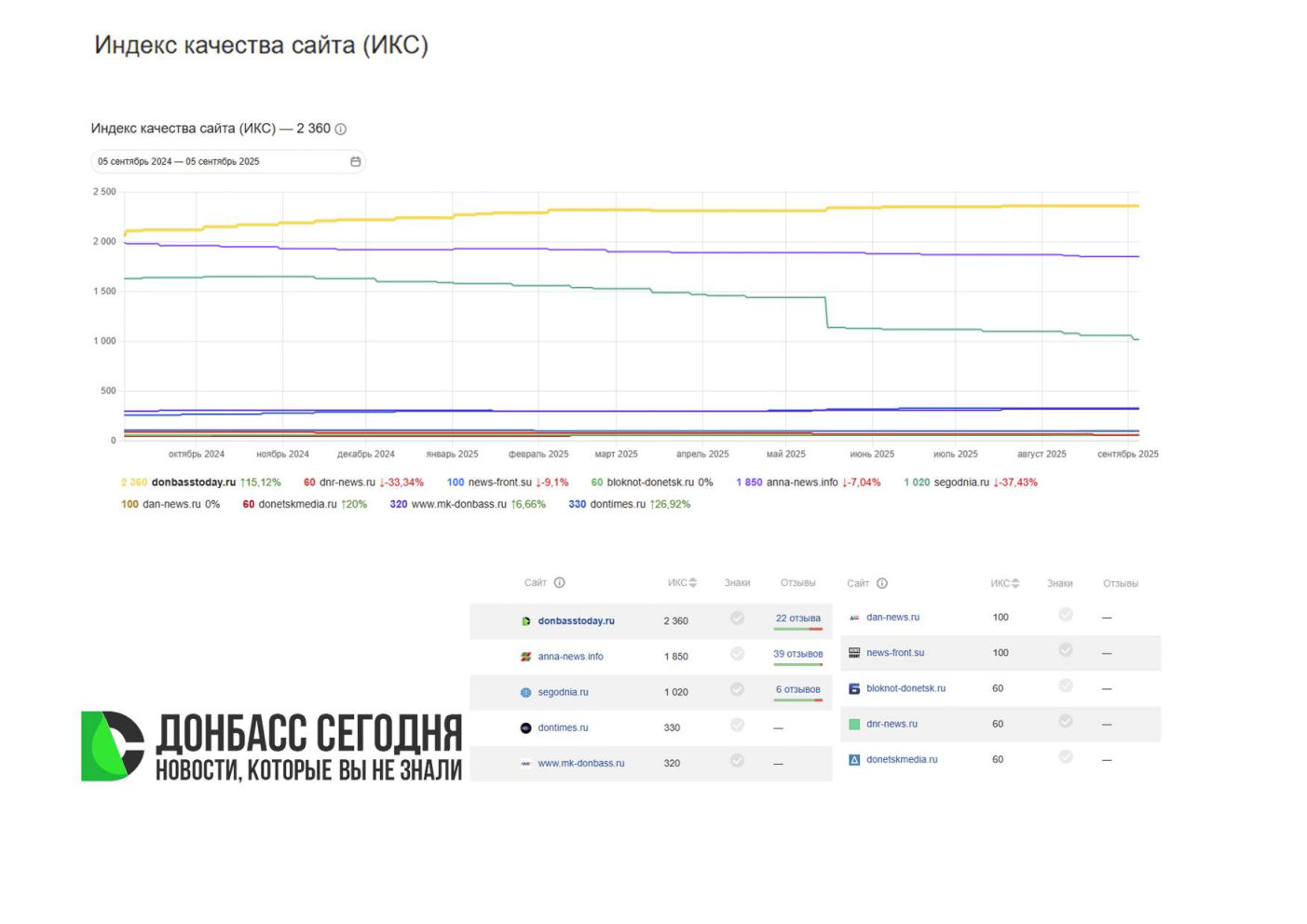Toggle donbasstoday.ru series in chart legend
This screenshot has height=924, width=1307.
[193, 482]
